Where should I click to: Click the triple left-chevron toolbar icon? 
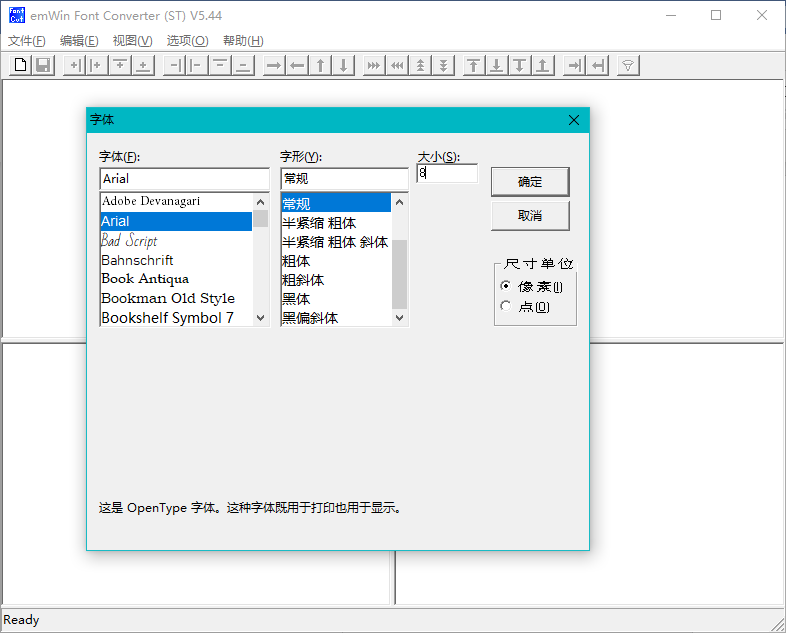pyautogui.click(x=397, y=65)
